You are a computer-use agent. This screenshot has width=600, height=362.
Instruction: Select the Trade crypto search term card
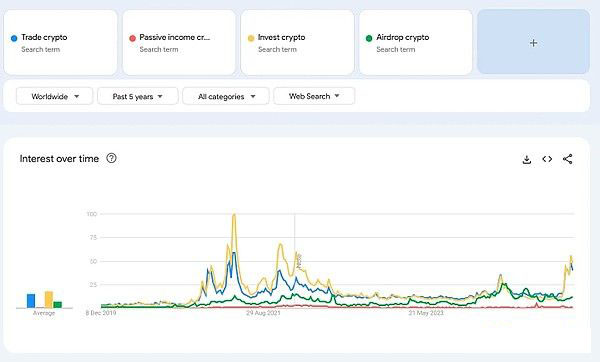(x=60, y=42)
